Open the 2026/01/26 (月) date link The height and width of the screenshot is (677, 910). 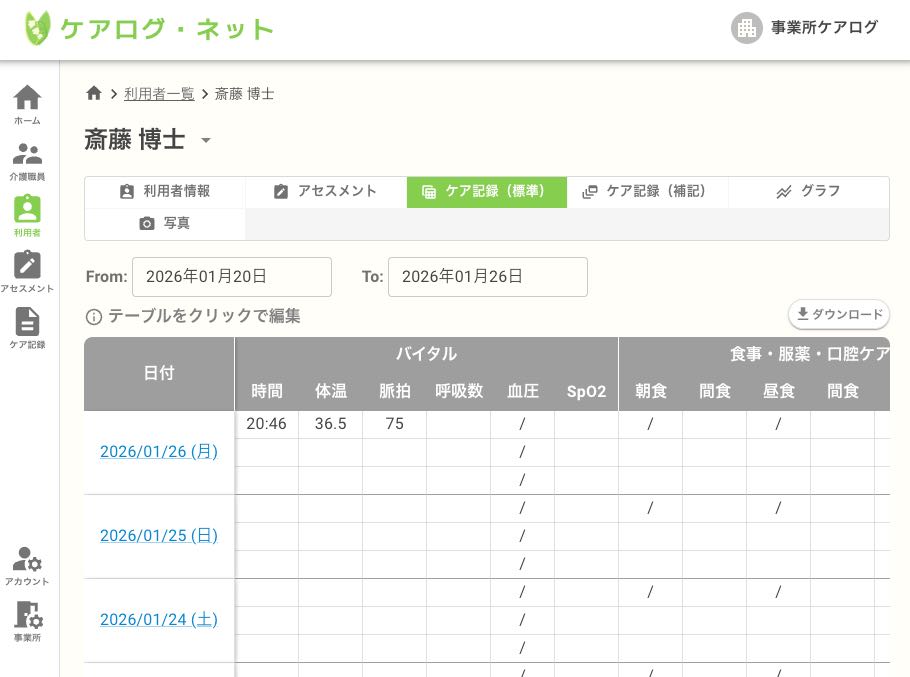coord(158,451)
